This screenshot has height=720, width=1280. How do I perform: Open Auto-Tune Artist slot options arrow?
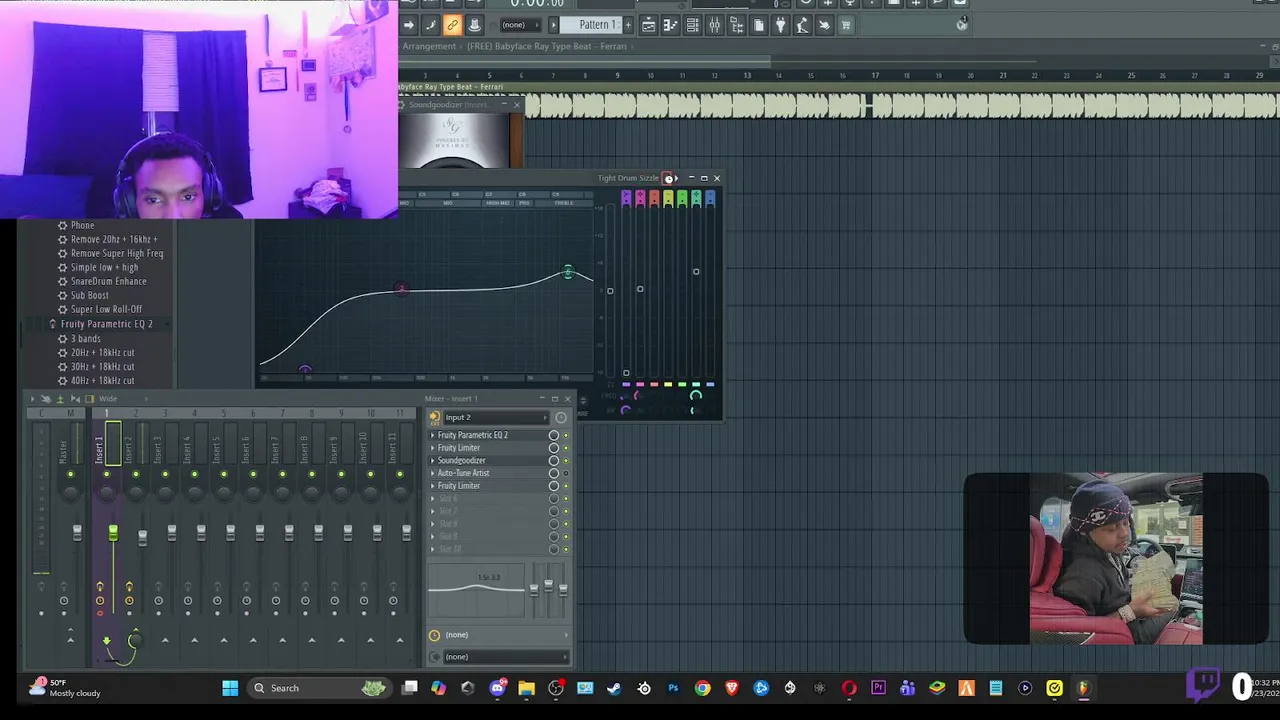tap(433, 473)
